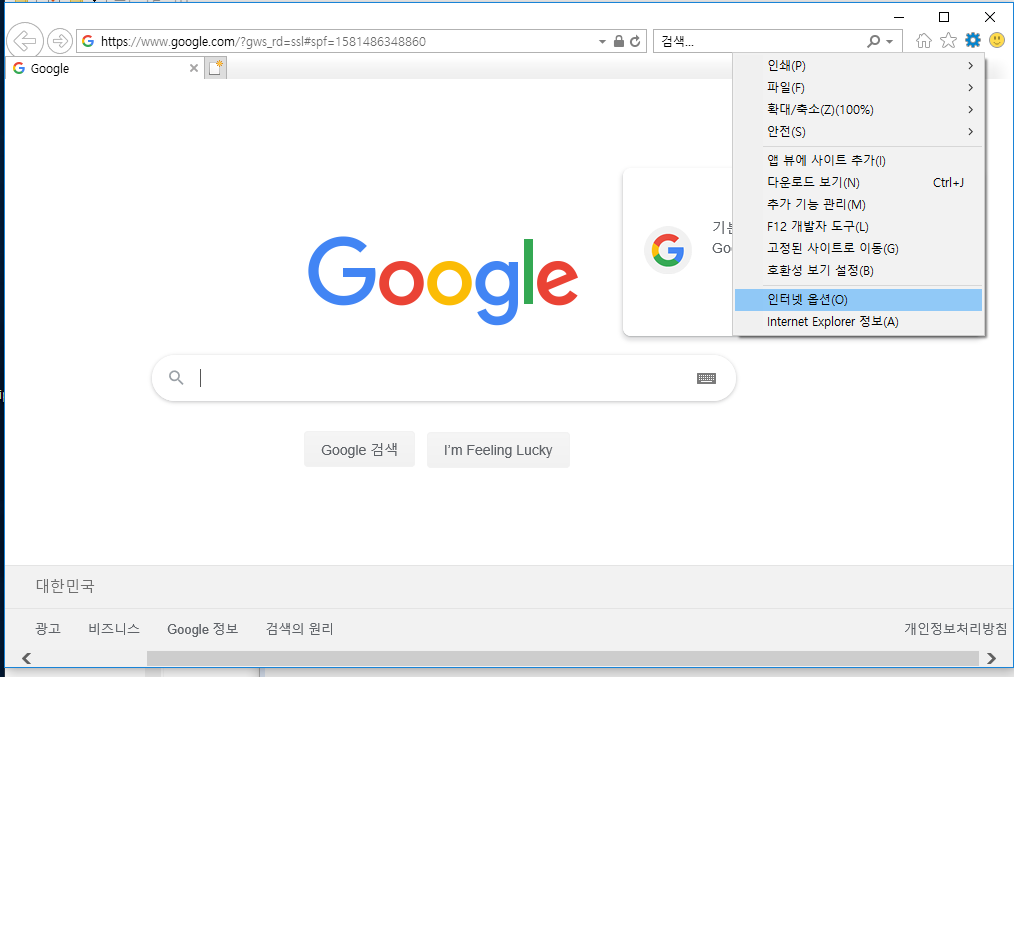Expand the 확대/축소(Z)(100%) submenu
Screen dimensions: 1014x952
point(858,109)
